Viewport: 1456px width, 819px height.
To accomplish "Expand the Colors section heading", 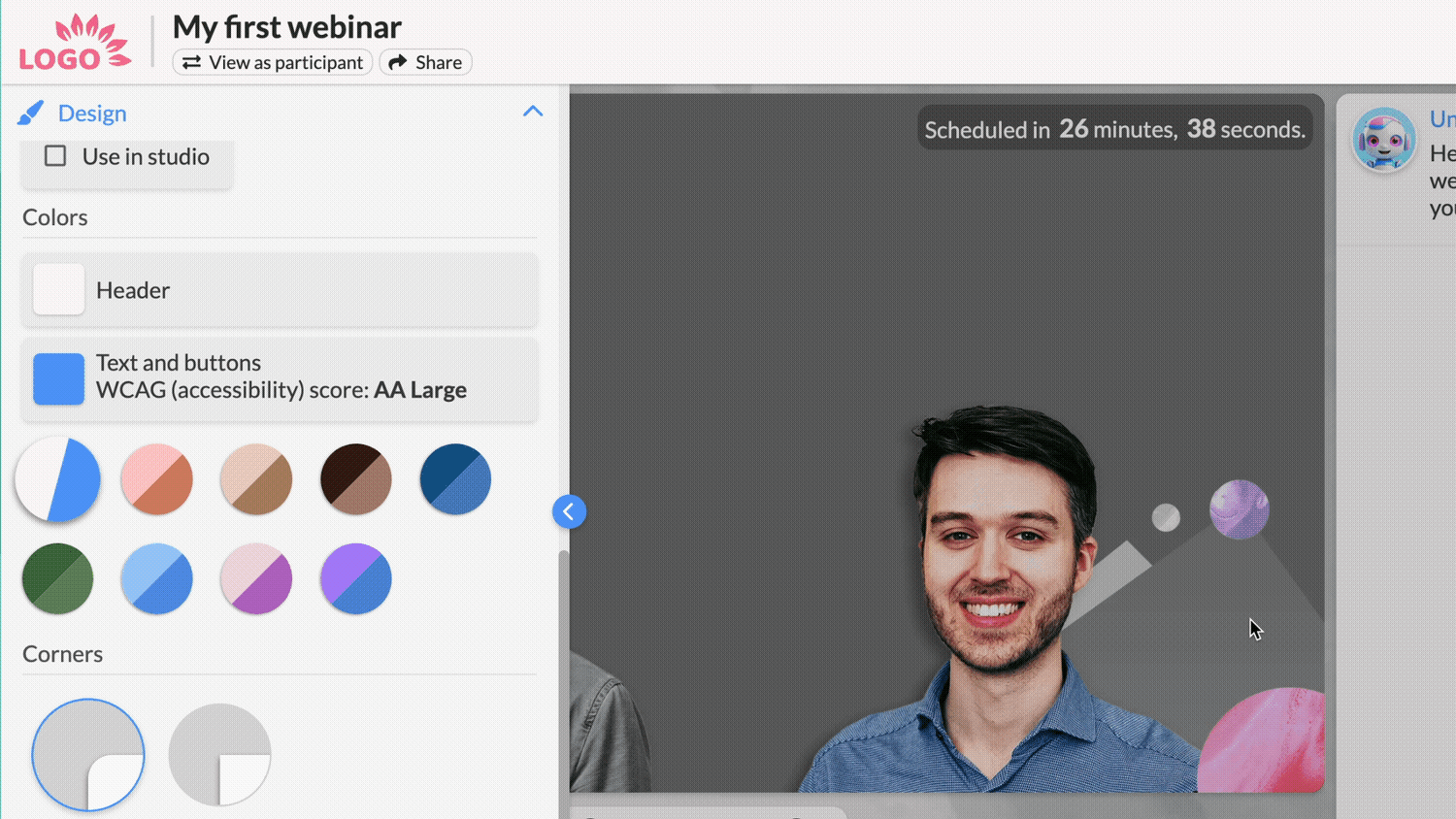I will pos(54,217).
